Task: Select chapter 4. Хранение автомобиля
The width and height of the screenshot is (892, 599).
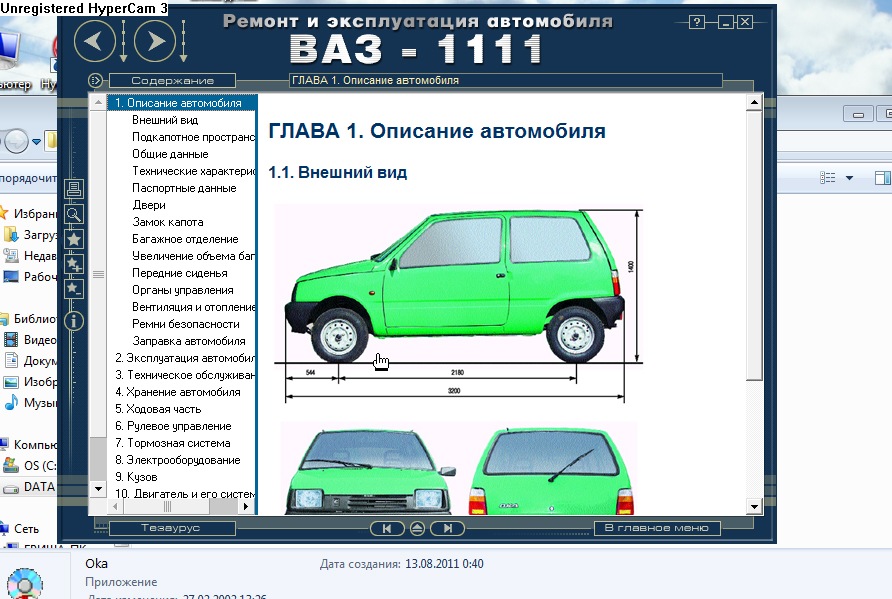Action: click(177, 393)
